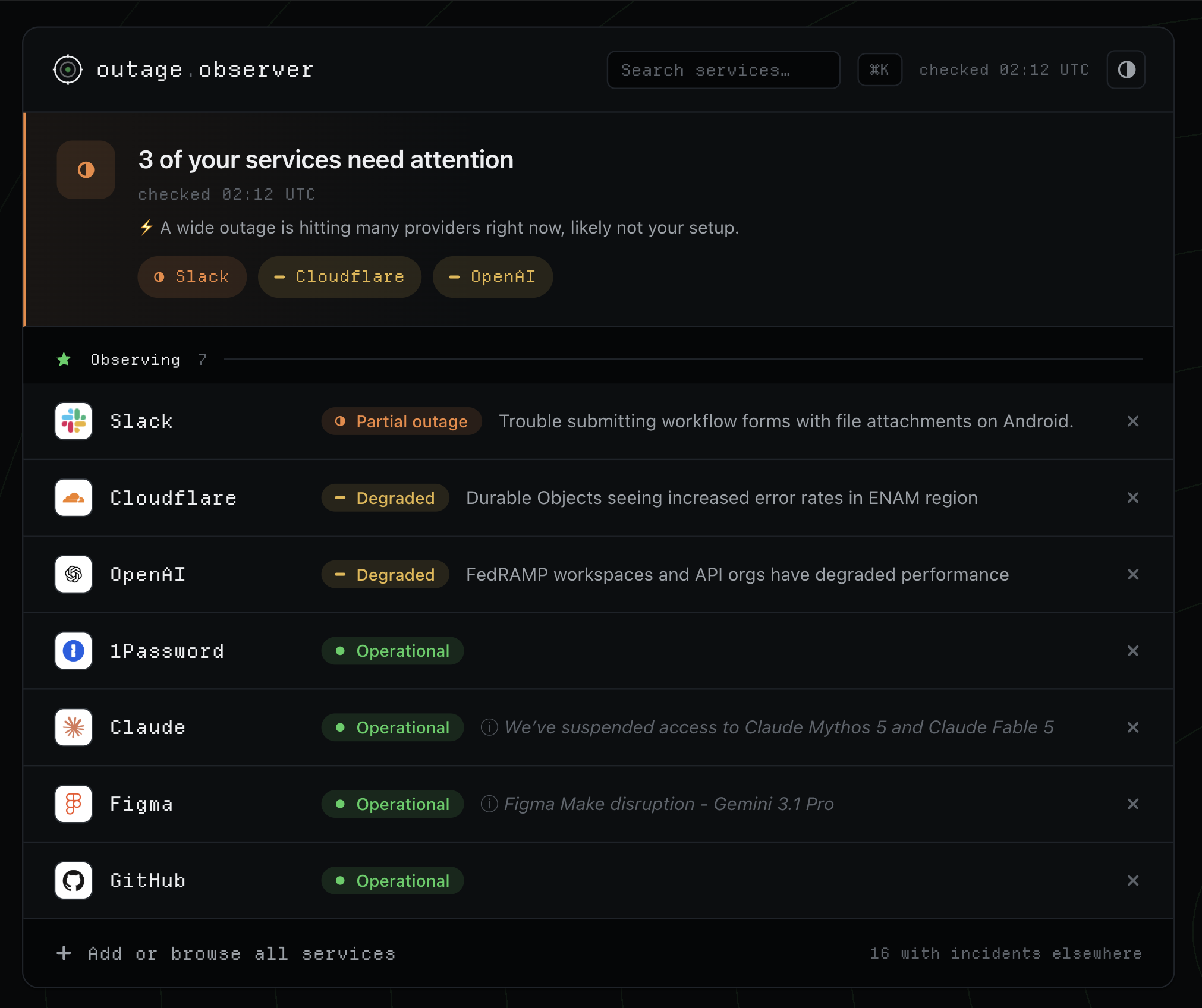Click the lightning bolt wide outage icon
Image resolution: width=1202 pixels, height=1008 pixels.
[x=146, y=227]
